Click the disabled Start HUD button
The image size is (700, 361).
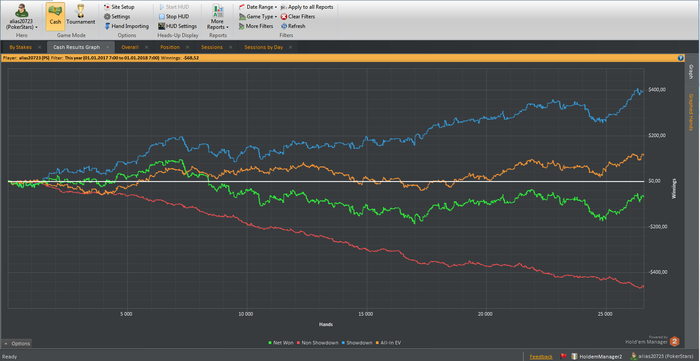pos(175,7)
